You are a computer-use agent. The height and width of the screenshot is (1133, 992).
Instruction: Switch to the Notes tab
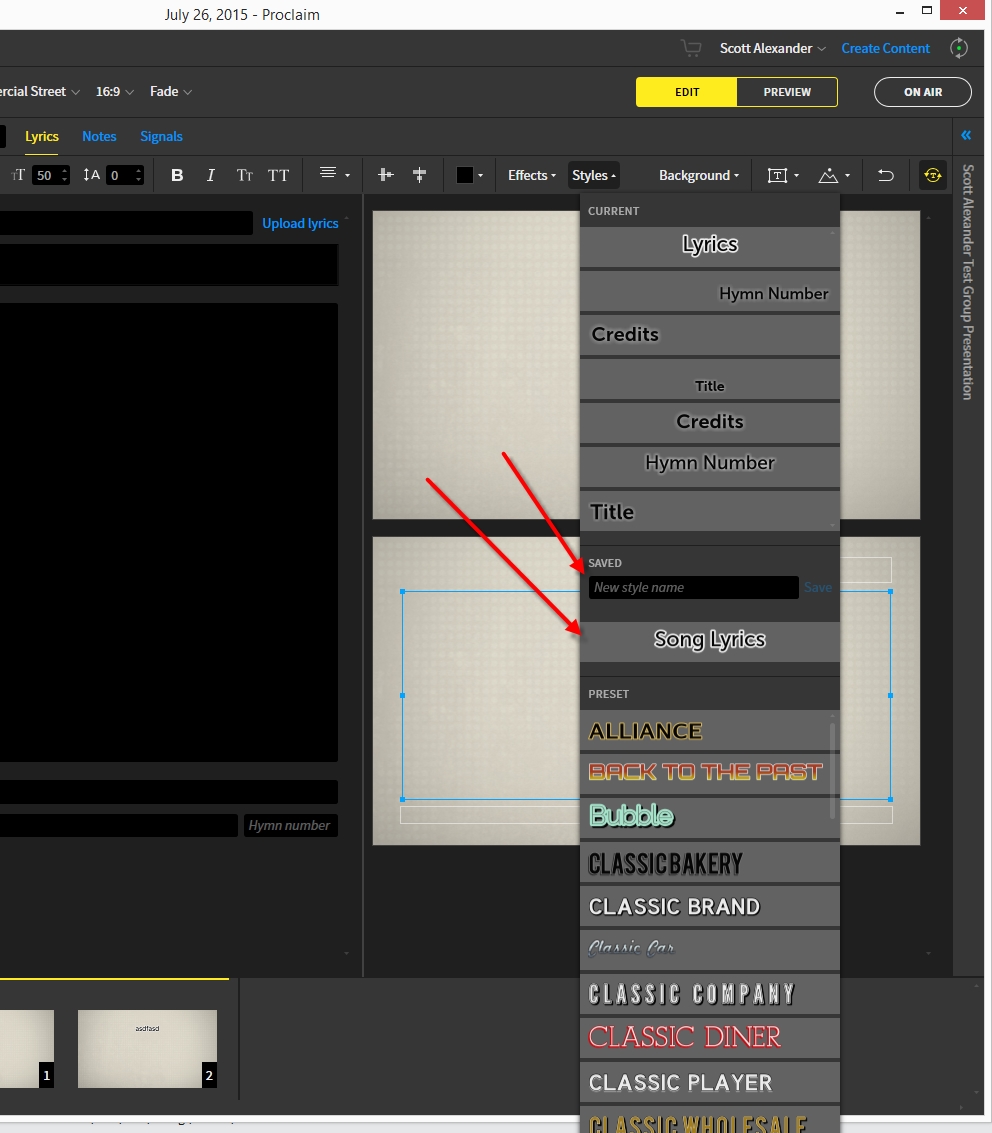coord(99,136)
